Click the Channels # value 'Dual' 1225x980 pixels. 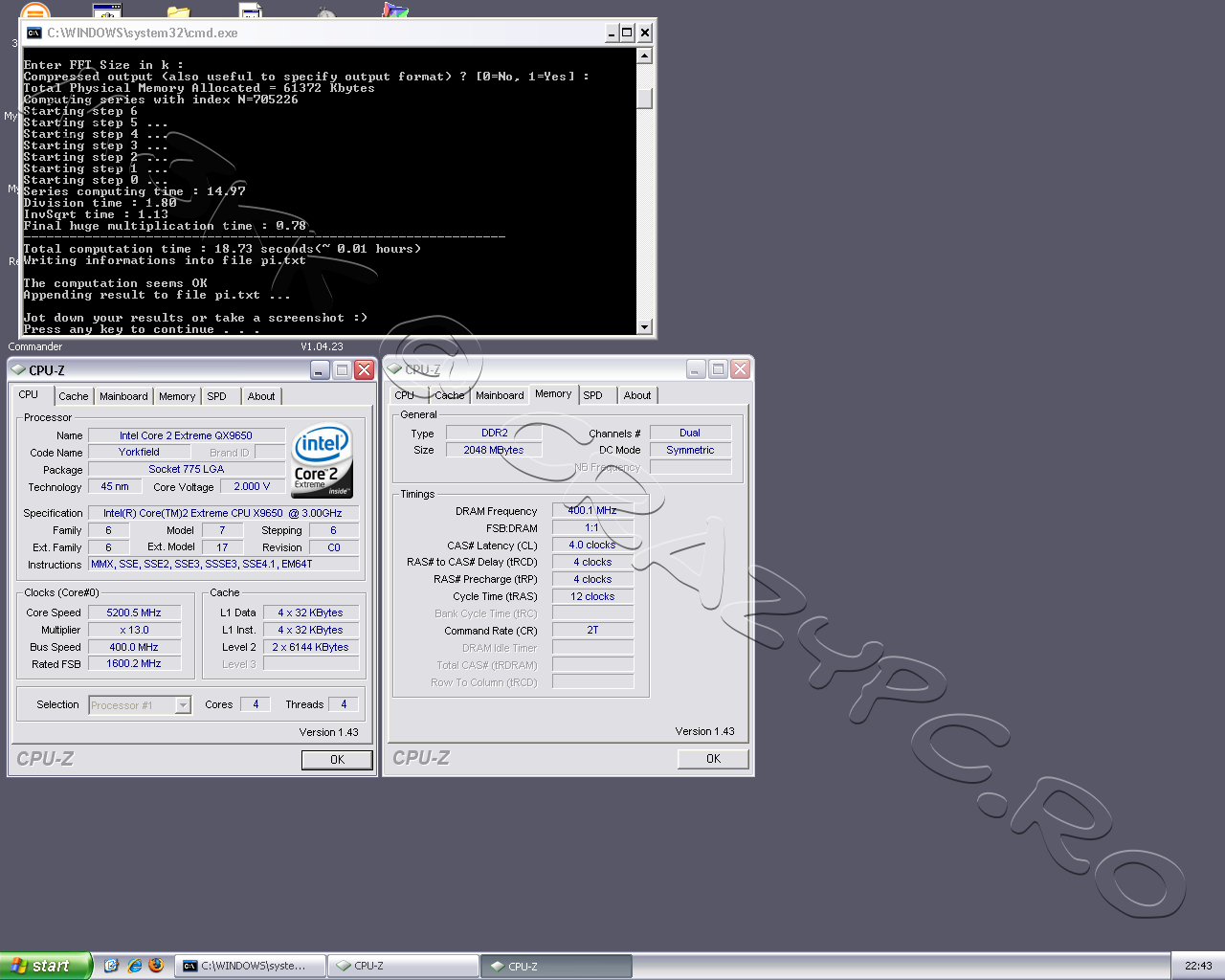pos(690,433)
